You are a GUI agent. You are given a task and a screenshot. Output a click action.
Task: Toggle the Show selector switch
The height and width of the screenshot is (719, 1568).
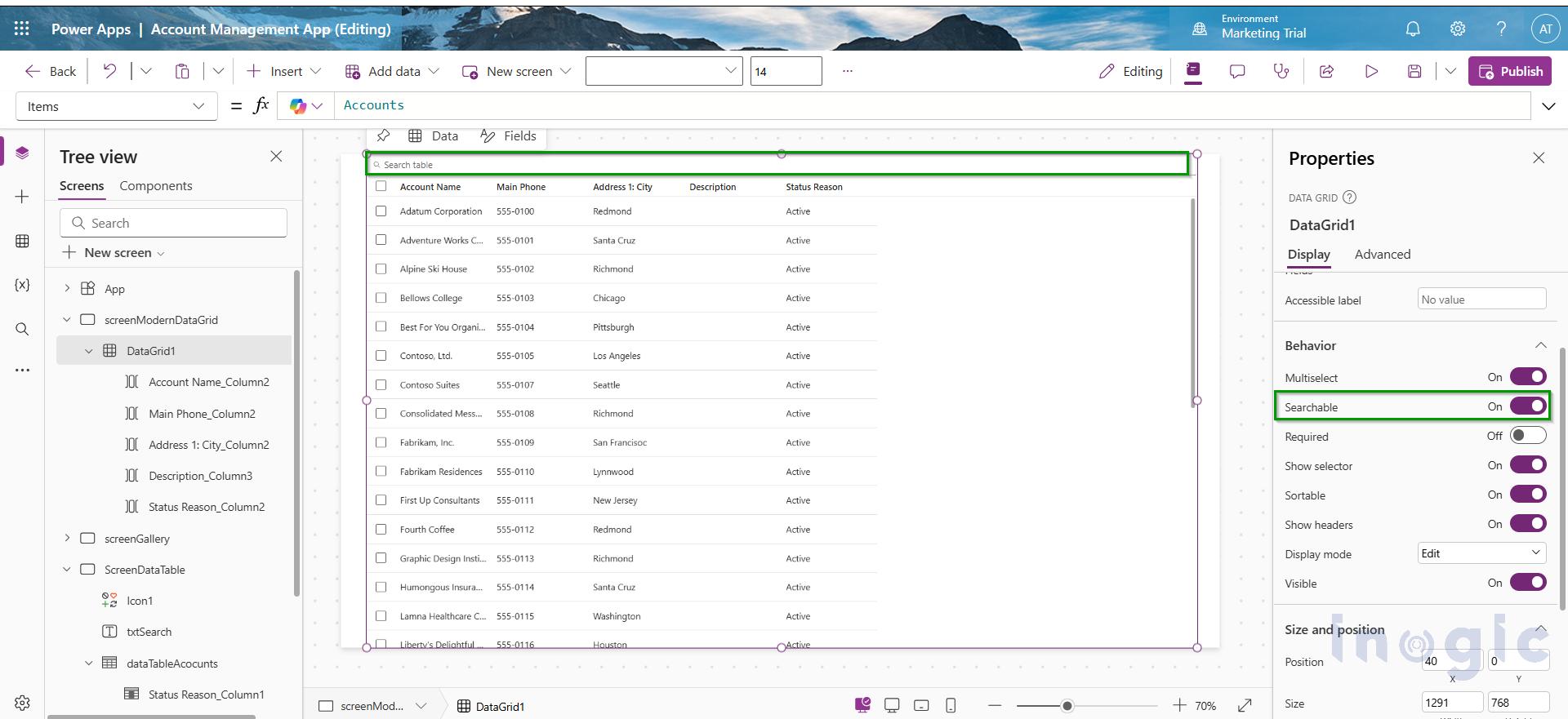point(1527,465)
